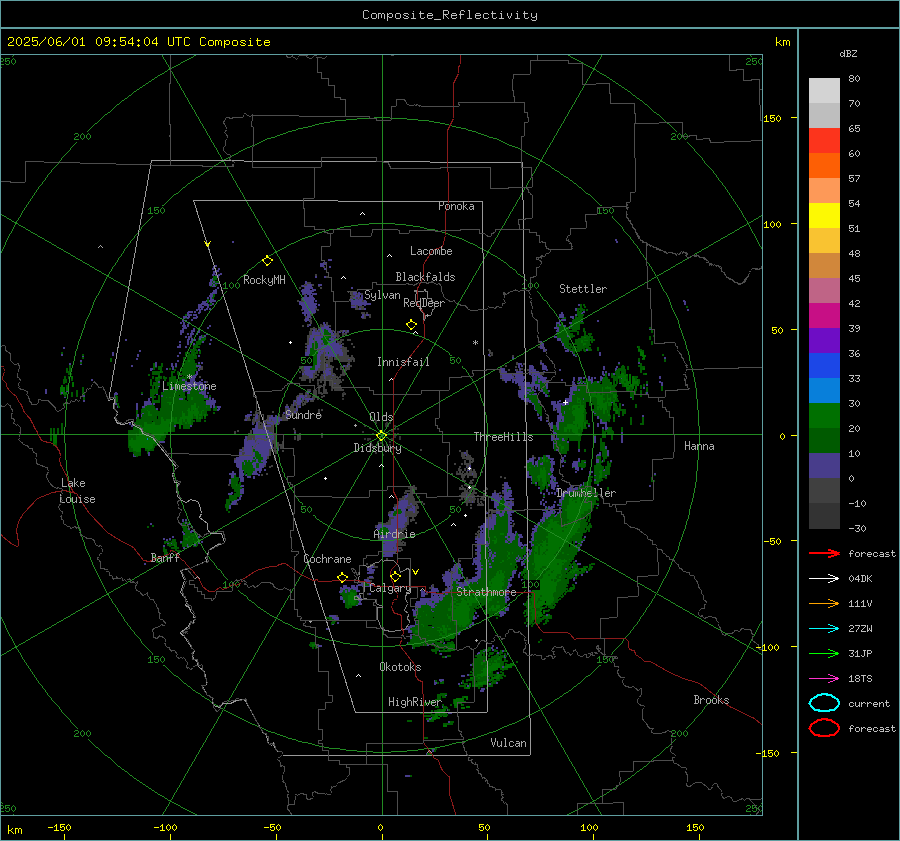Select the Limestone label
This screenshot has width=900, height=841.
189,386
